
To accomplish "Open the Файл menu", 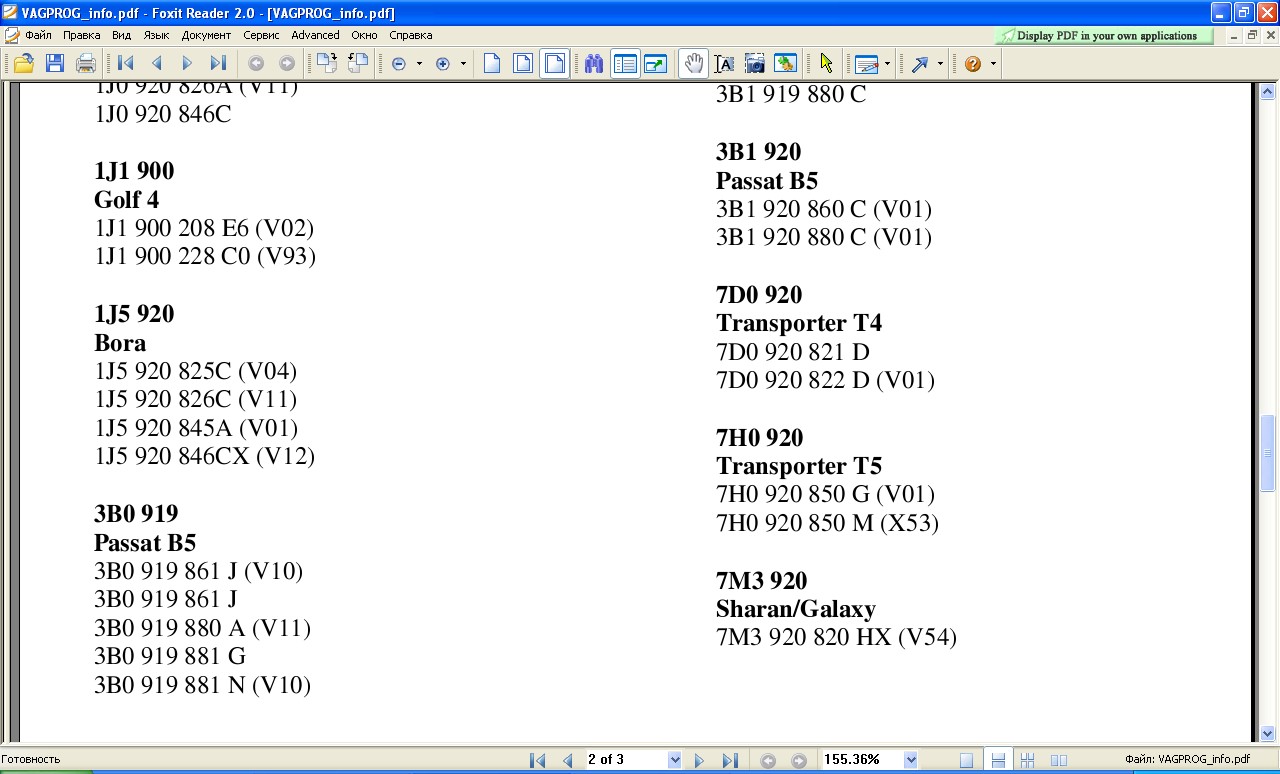I will 39,35.
